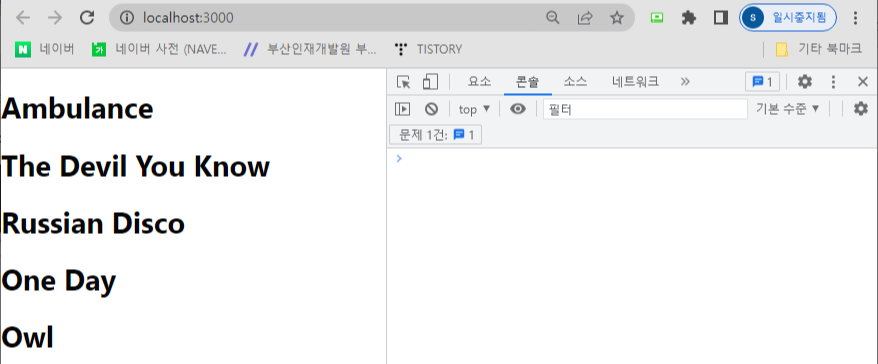Viewport: 878px width, 364px height.
Task: Open the 기타 북마크 folder
Action: 819,49
